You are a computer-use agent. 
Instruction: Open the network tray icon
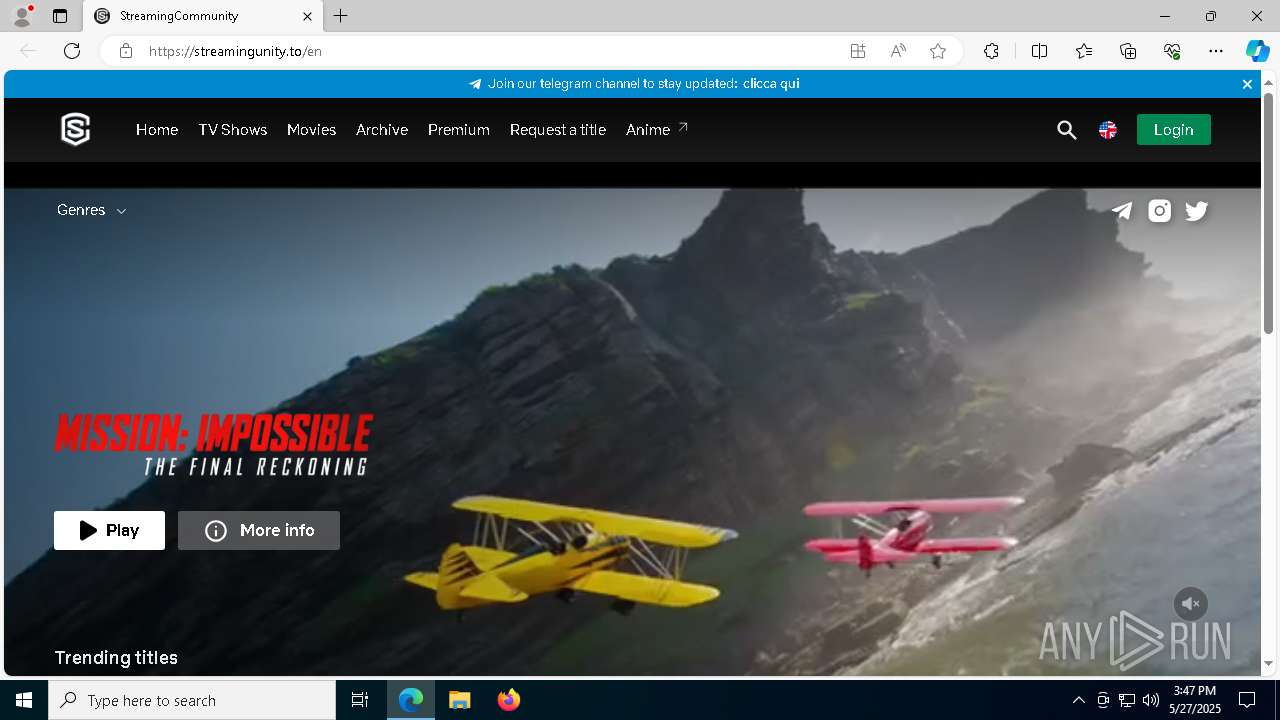click(1127, 700)
